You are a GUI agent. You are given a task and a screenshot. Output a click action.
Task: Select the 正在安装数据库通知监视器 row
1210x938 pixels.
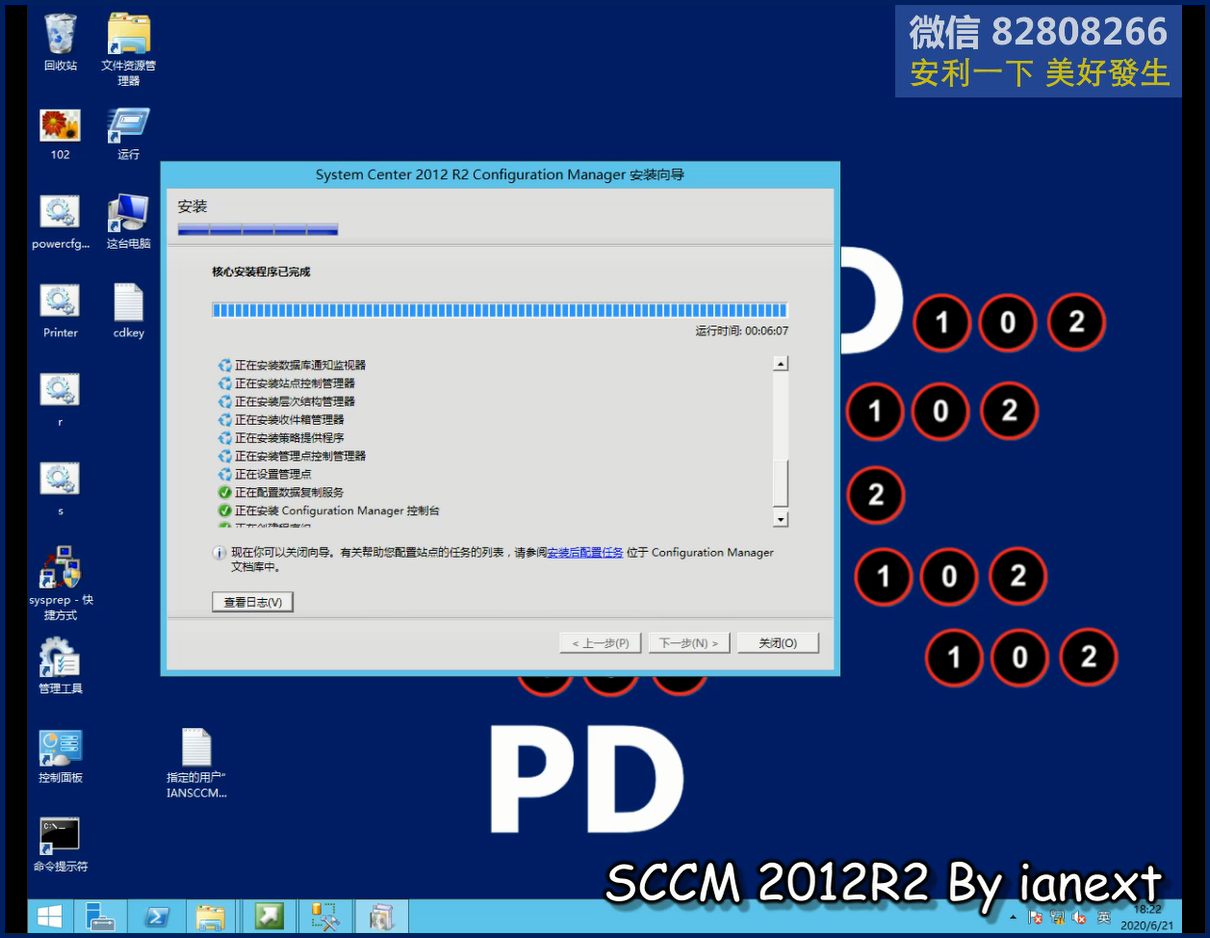pyautogui.click(x=291, y=365)
